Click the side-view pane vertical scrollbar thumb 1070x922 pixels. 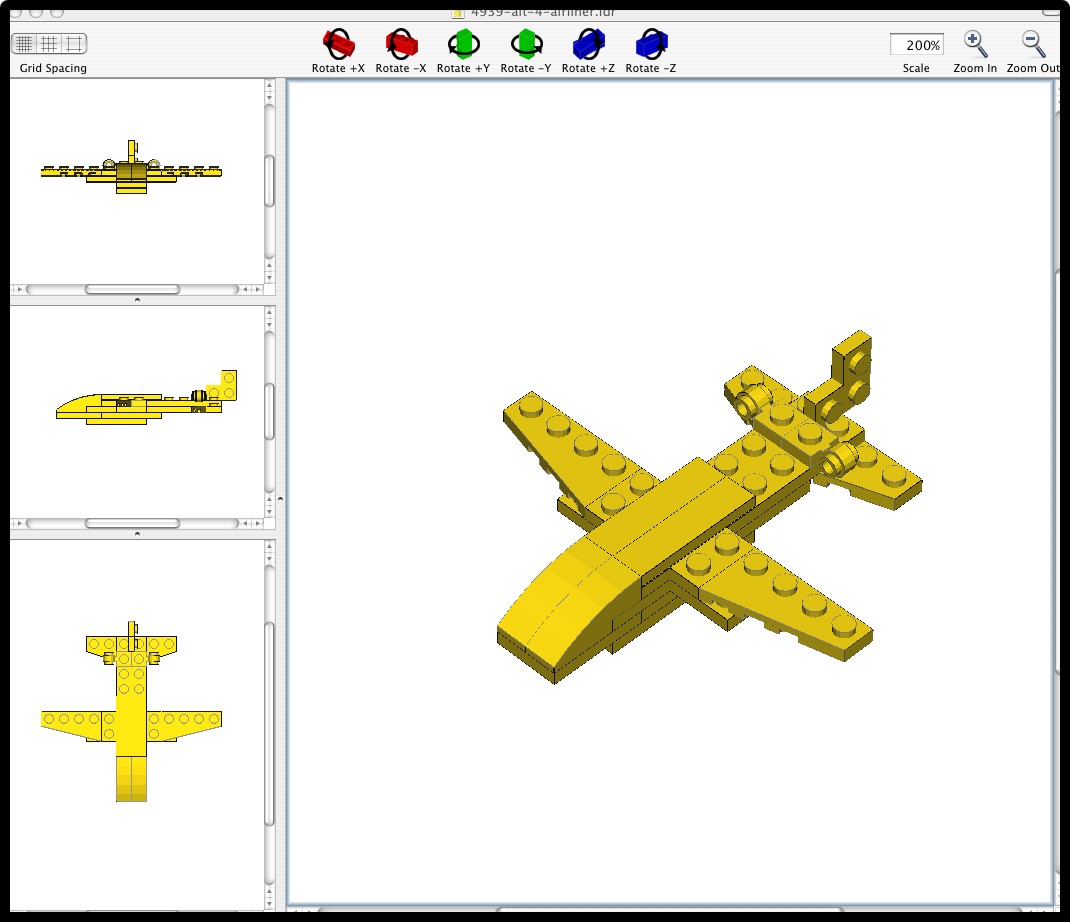270,412
